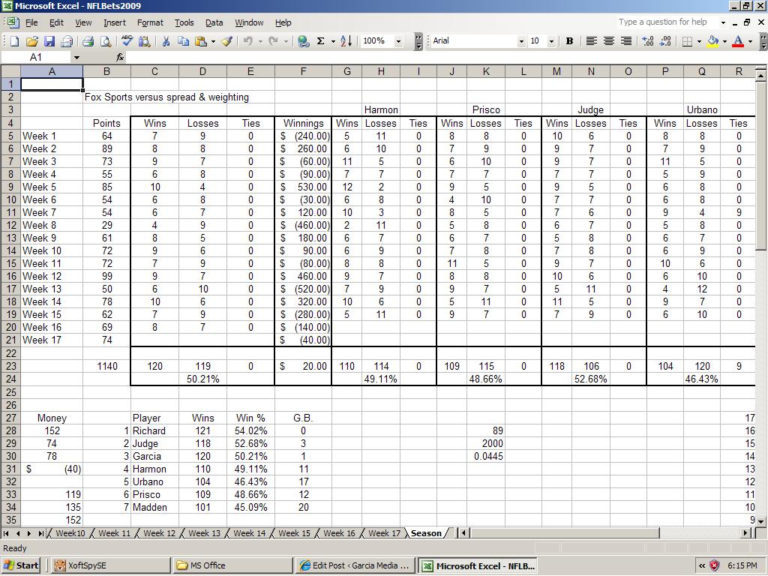Open the Data menu
Viewport: 768px width, 576px height.
214,23
